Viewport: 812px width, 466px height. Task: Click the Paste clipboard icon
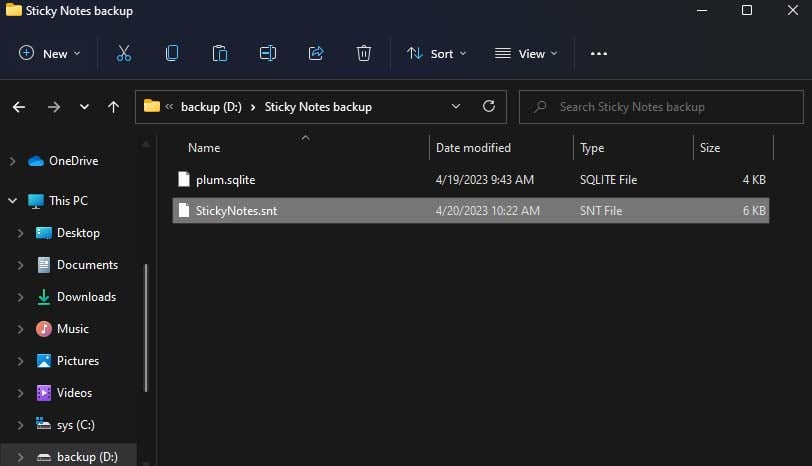(x=220, y=53)
